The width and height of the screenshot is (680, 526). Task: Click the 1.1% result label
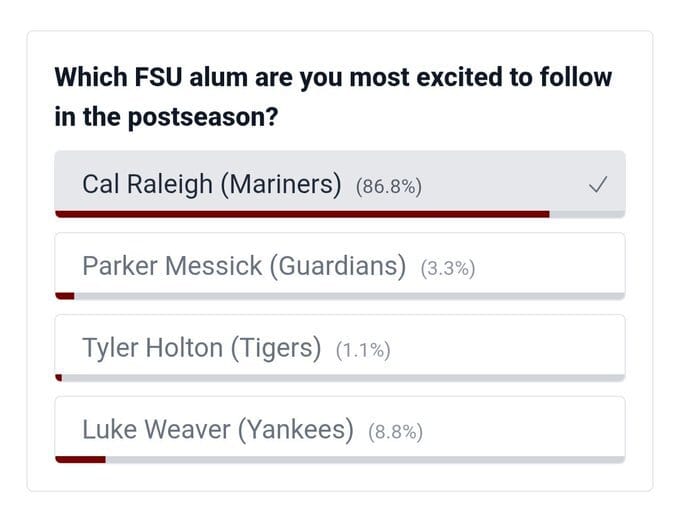[362, 350]
